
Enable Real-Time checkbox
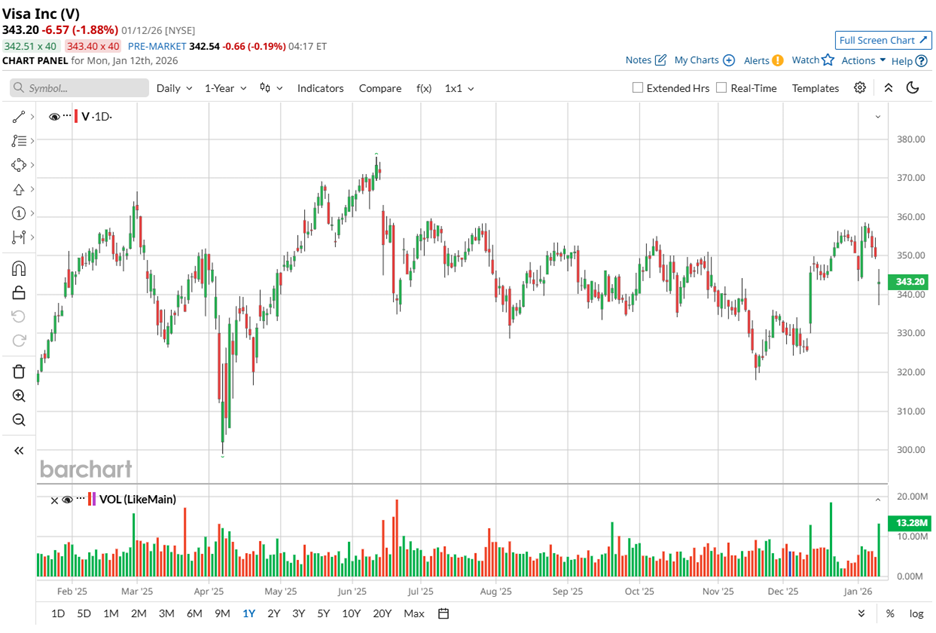point(721,88)
